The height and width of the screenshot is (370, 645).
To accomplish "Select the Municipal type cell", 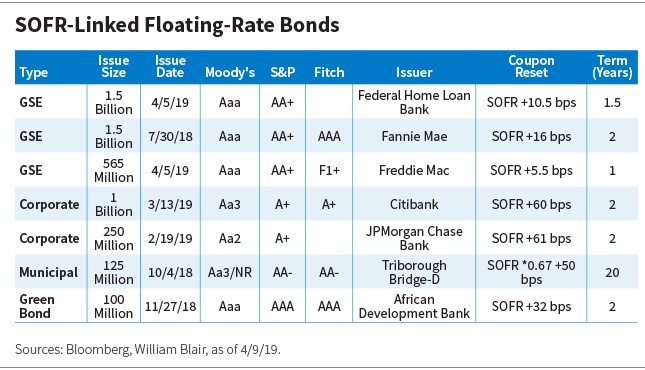I will pos(49,272).
